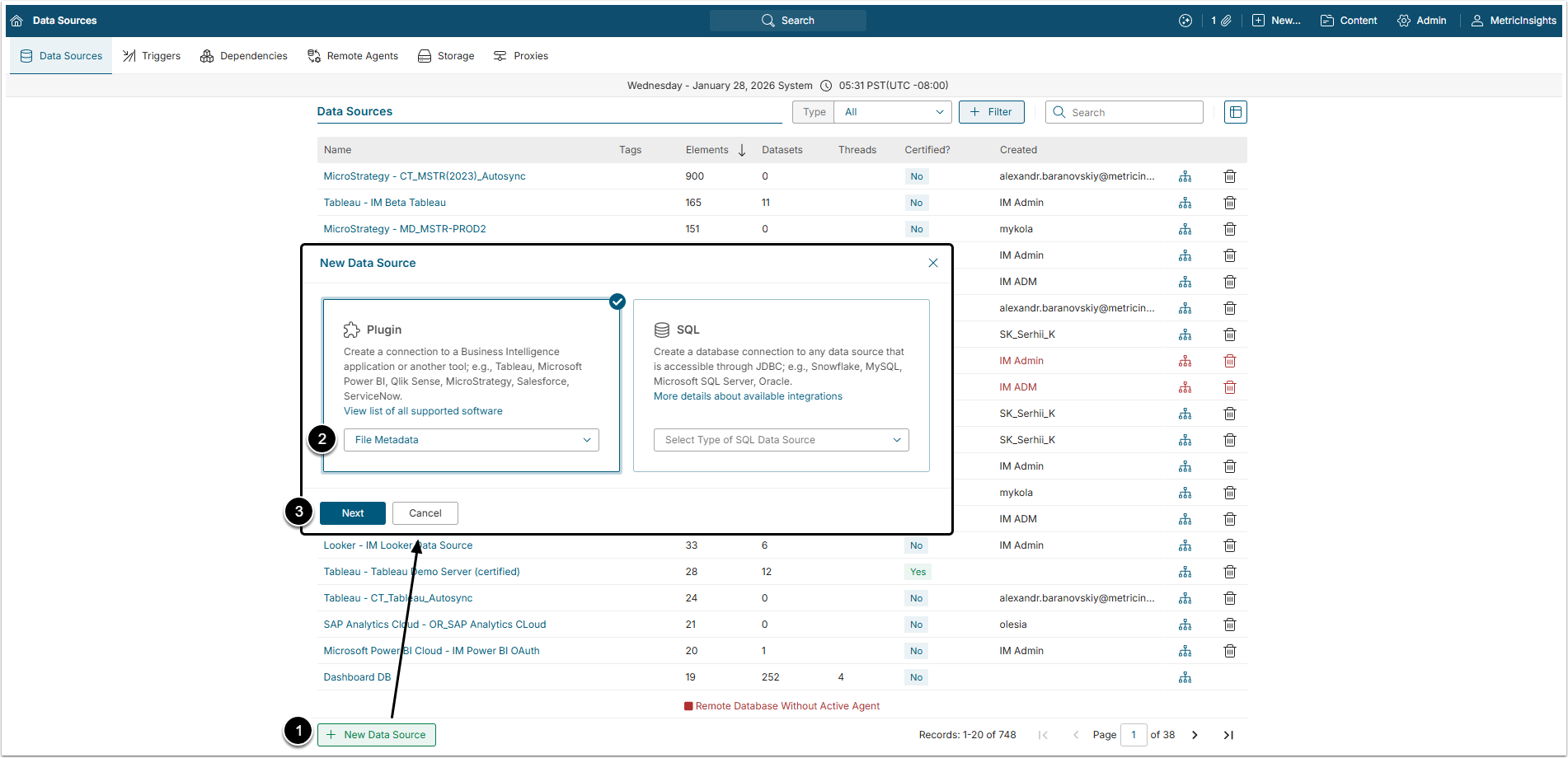Screen dimensions: 1568x758
Task: Click the home icon in top bar
Action: [16, 21]
